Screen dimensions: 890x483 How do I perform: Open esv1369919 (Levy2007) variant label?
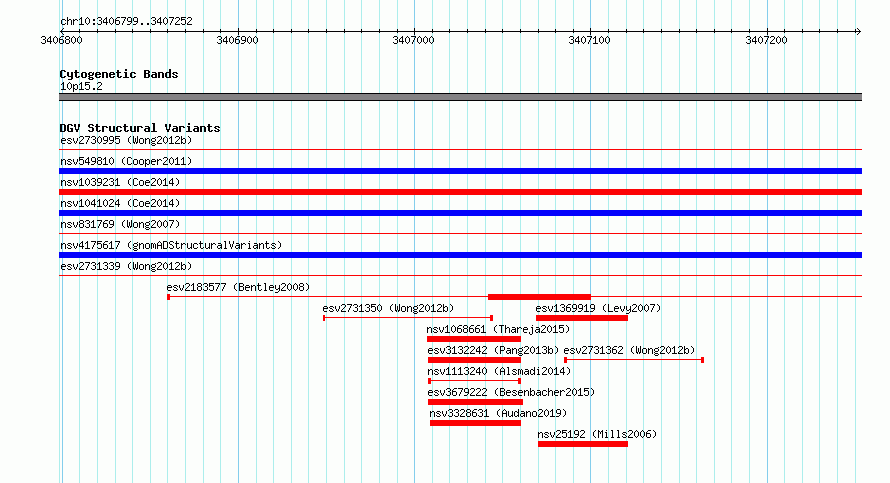tap(598, 308)
